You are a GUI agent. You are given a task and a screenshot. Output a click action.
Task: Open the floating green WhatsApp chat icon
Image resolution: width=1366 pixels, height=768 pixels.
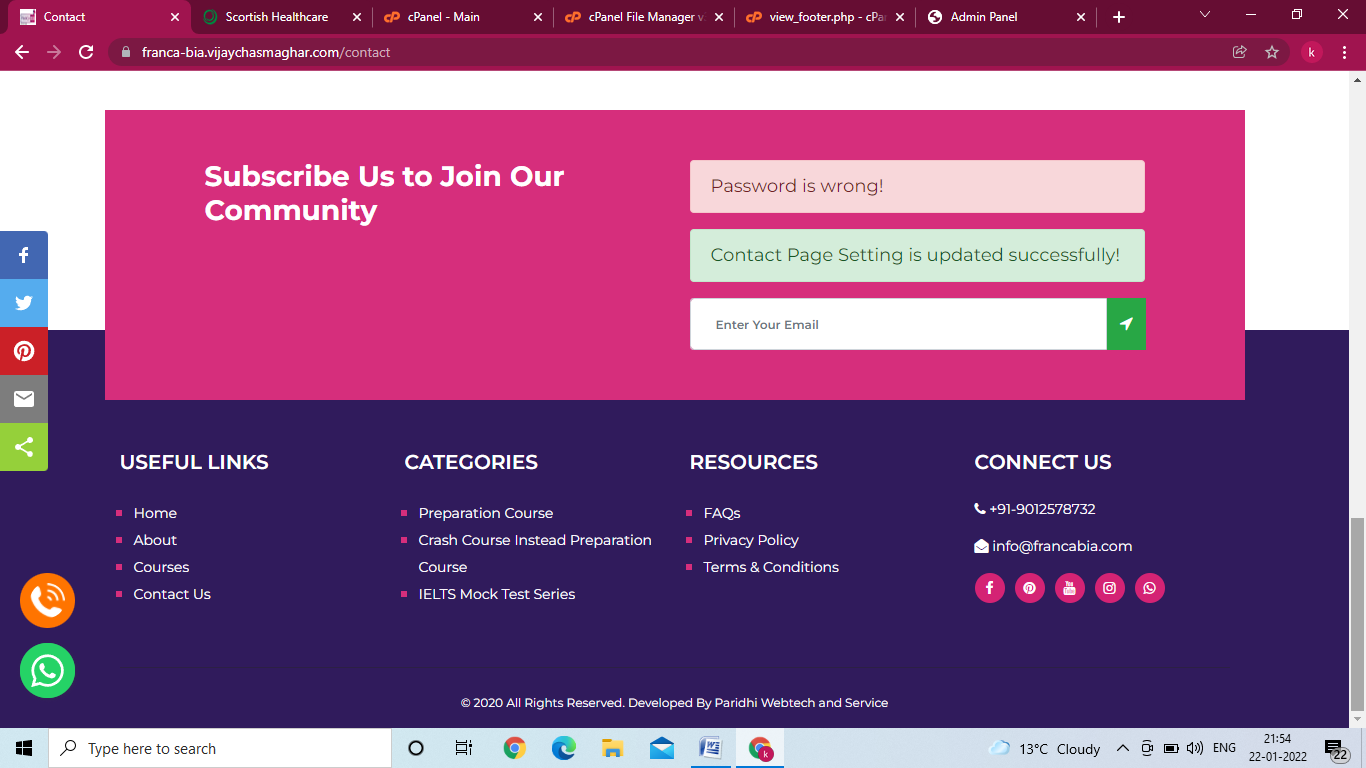point(47,670)
